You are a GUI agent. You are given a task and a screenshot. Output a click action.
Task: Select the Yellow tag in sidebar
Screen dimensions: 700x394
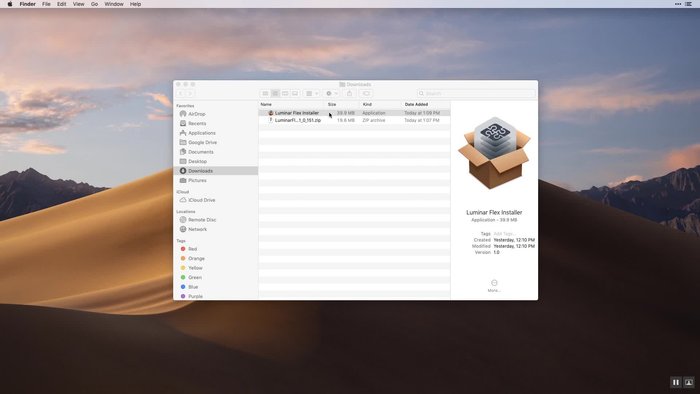click(x=195, y=268)
